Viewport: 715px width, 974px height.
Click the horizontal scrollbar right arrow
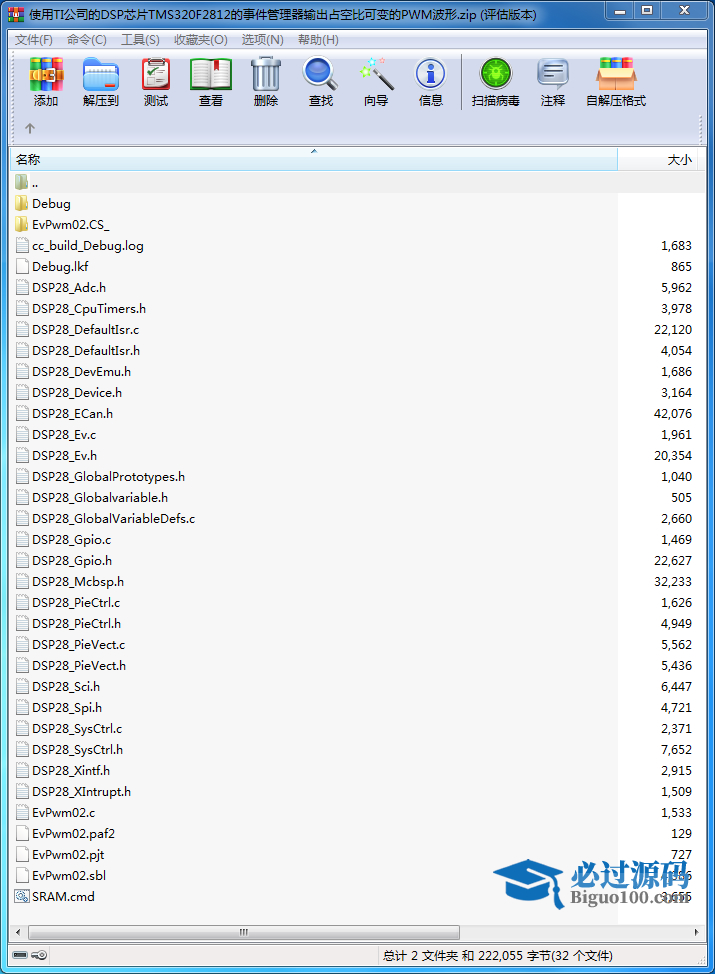[696, 932]
